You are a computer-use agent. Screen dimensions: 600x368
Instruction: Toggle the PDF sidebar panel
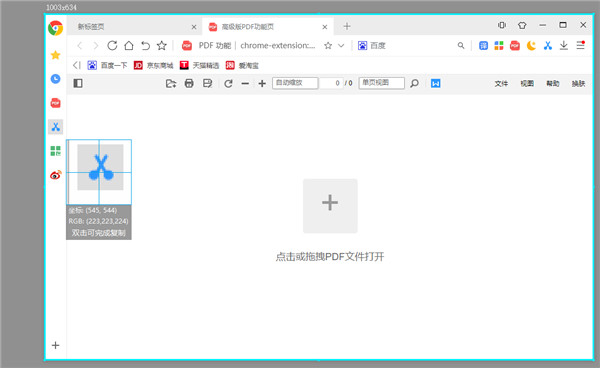pyautogui.click(x=78, y=83)
